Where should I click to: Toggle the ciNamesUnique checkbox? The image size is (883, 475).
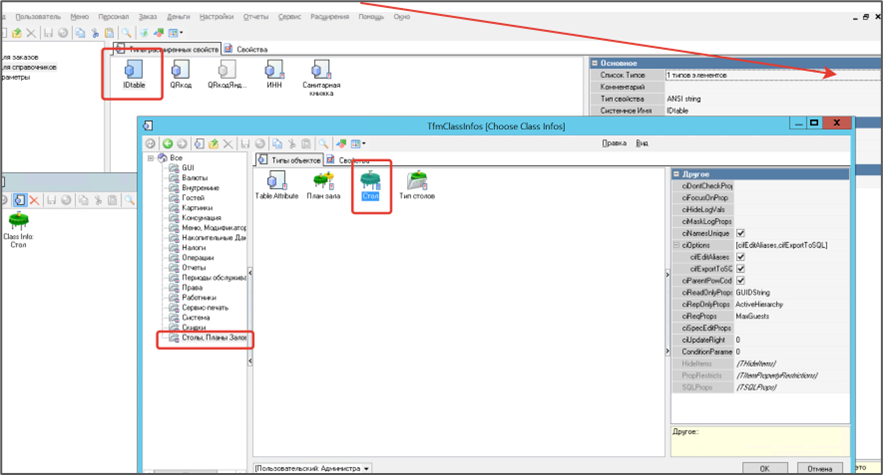[740, 233]
